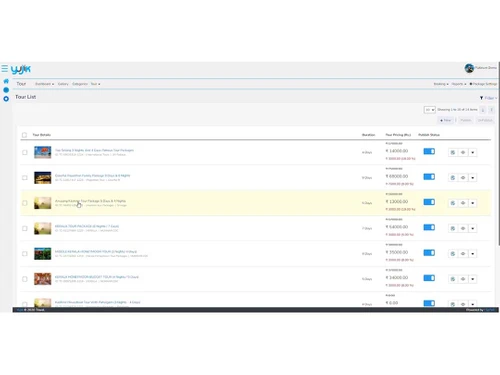View the ₹35000.00 tour via eye icon
500x375 pixels.
(x=463, y=254)
